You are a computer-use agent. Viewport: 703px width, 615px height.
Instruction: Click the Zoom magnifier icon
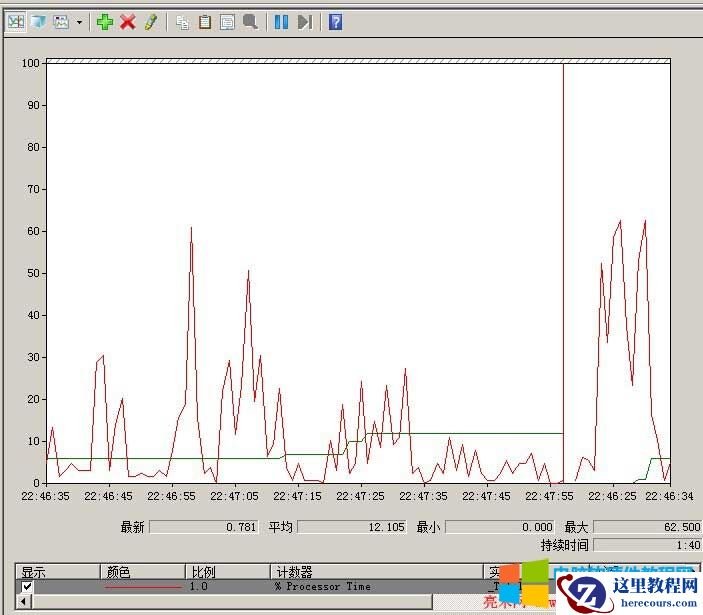(250, 21)
